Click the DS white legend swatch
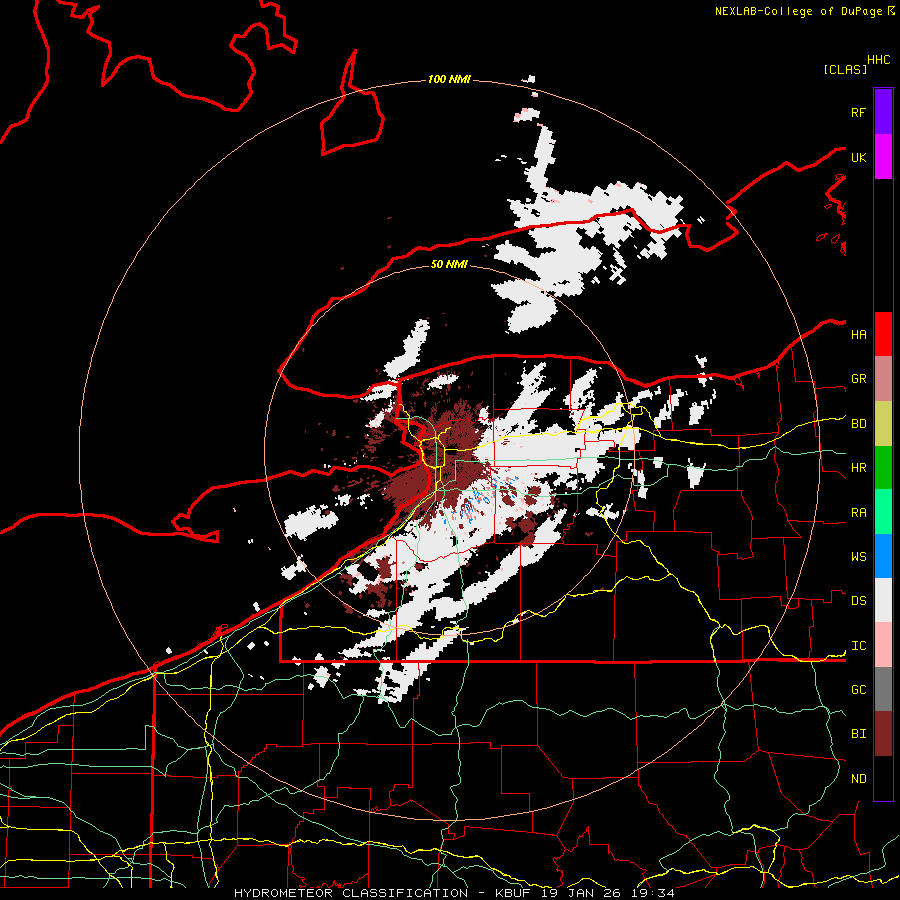Image resolution: width=900 pixels, height=900 pixels. pos(883,600)
